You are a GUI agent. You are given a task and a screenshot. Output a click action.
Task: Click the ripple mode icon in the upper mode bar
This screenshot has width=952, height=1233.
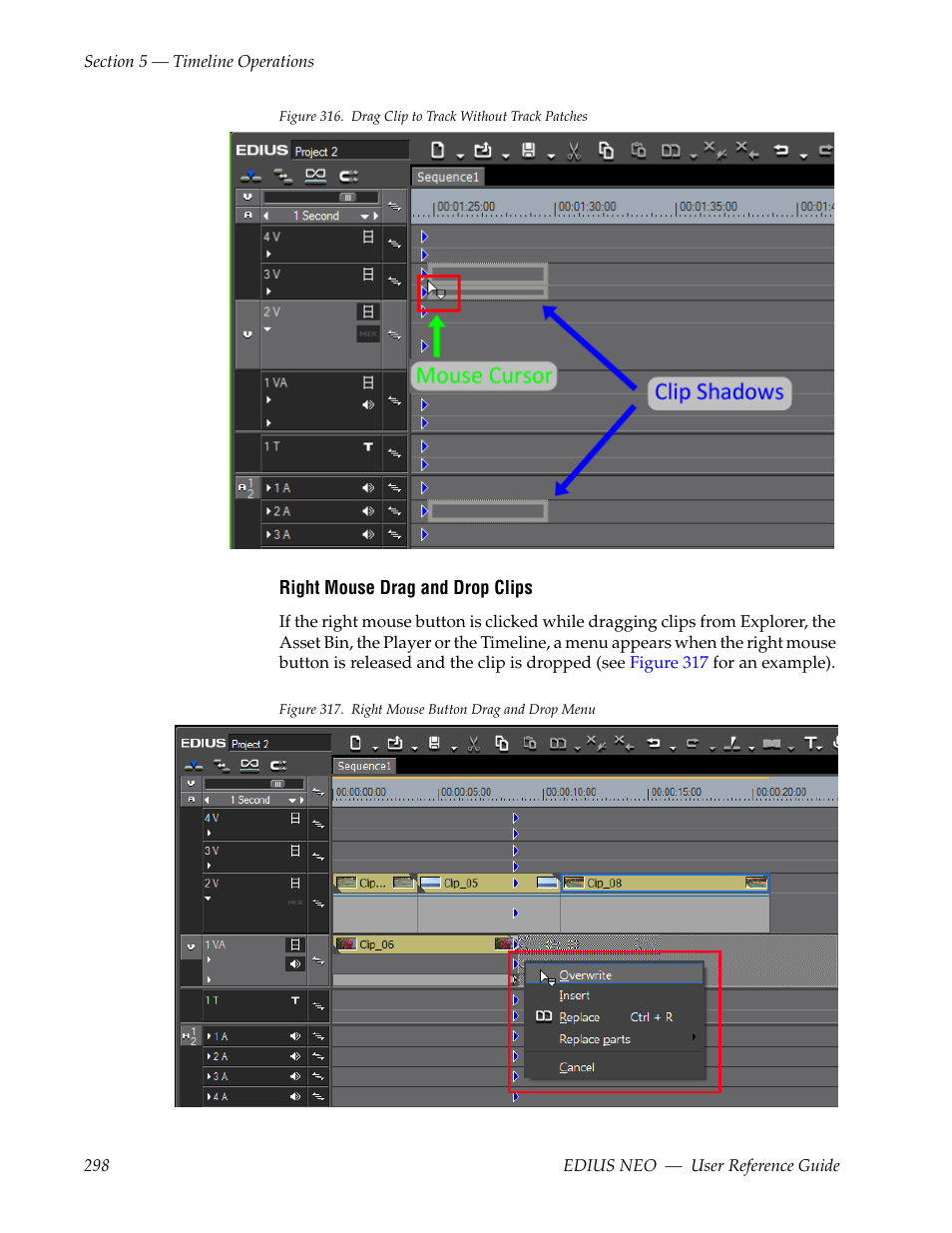coord(348,176)
